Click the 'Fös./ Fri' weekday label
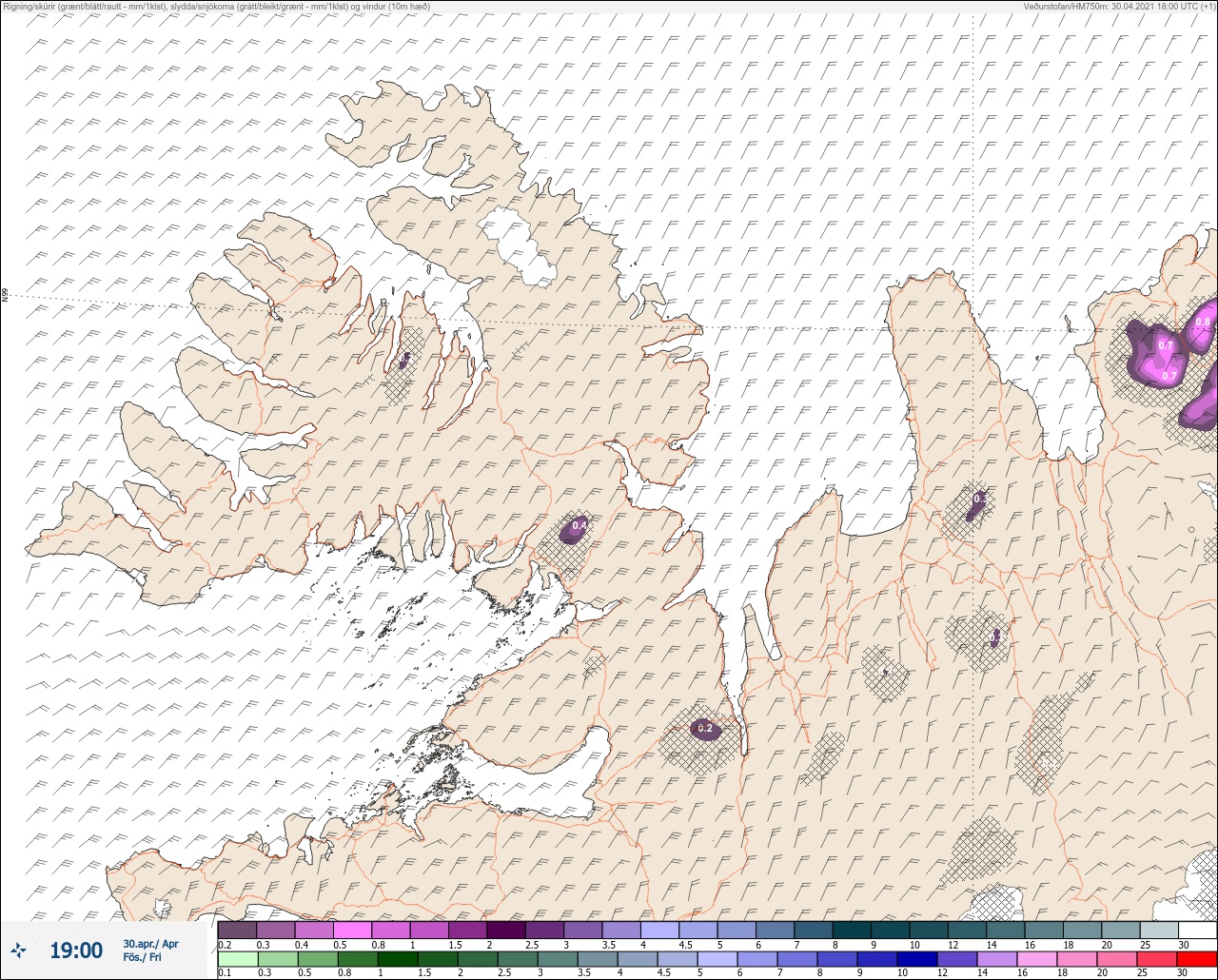The height and width of the screenshot is (980, 1218). (x=143, y=957)
